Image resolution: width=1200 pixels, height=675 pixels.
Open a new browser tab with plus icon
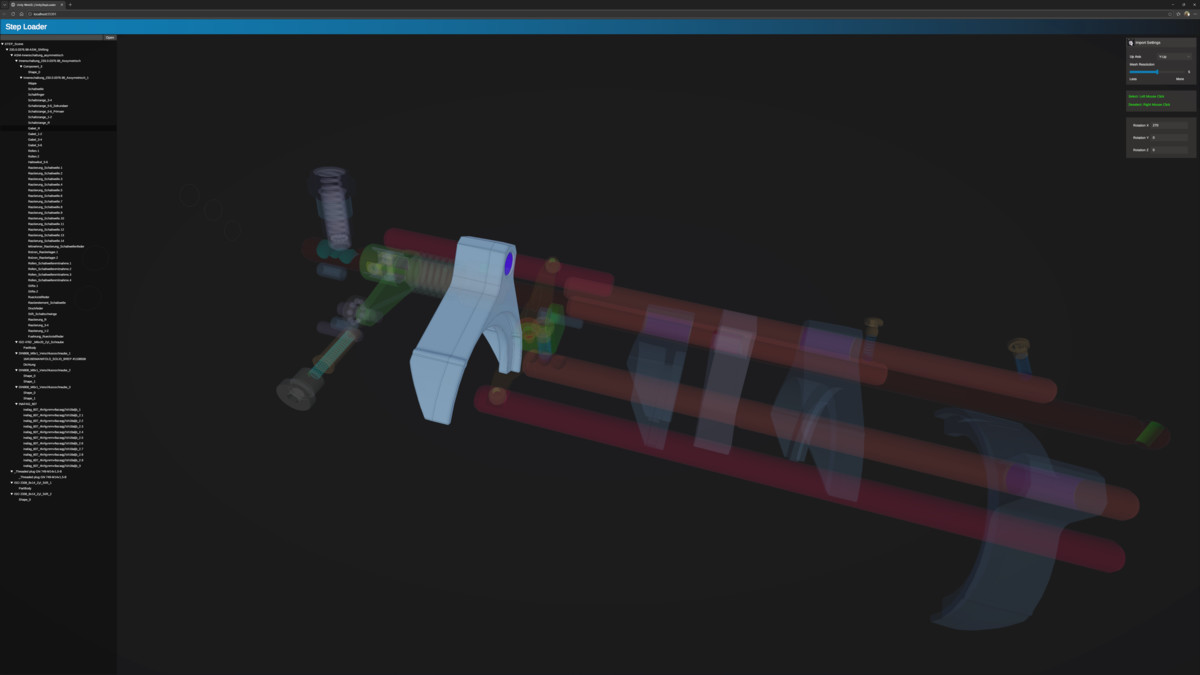pyautogui.click(x=70, y=4)
